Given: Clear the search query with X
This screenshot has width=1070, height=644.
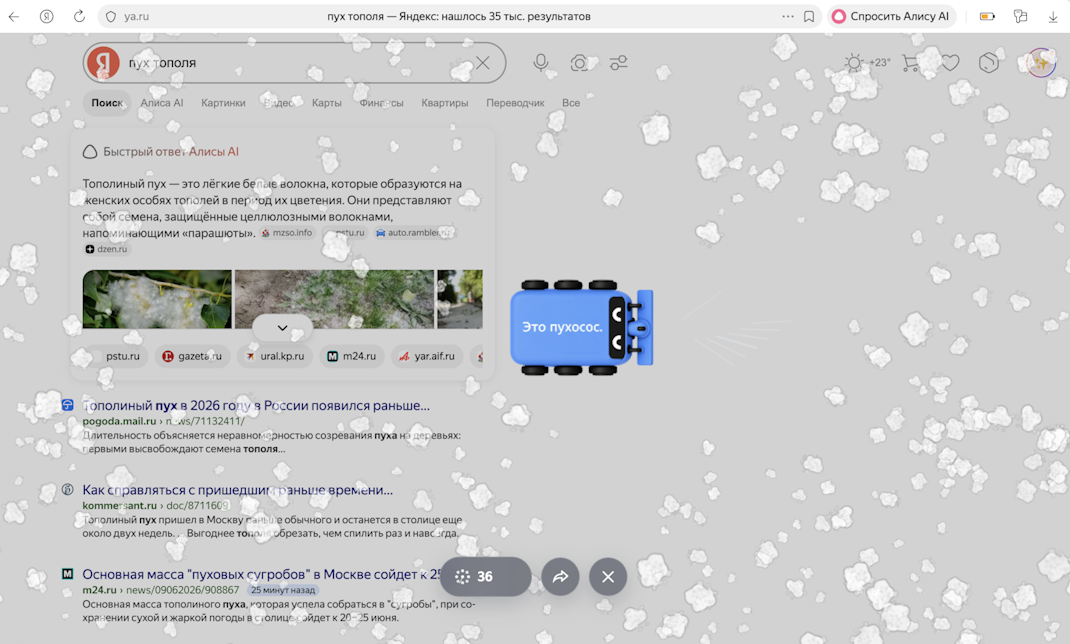Looking at the screenshot, I should 482,63.
